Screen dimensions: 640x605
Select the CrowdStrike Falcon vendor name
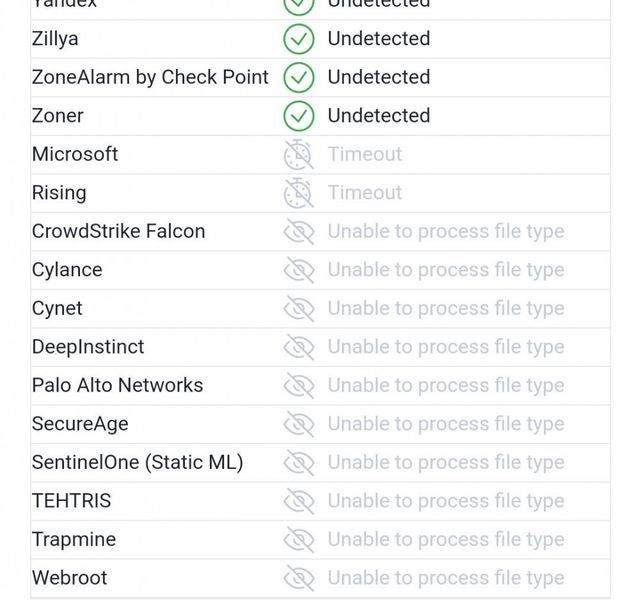118,232
